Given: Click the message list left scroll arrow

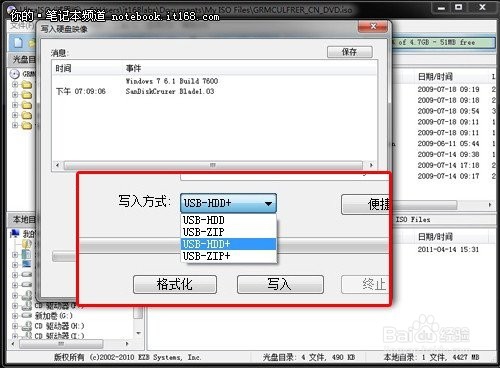Looking at the screenshot, I should 57,165.
